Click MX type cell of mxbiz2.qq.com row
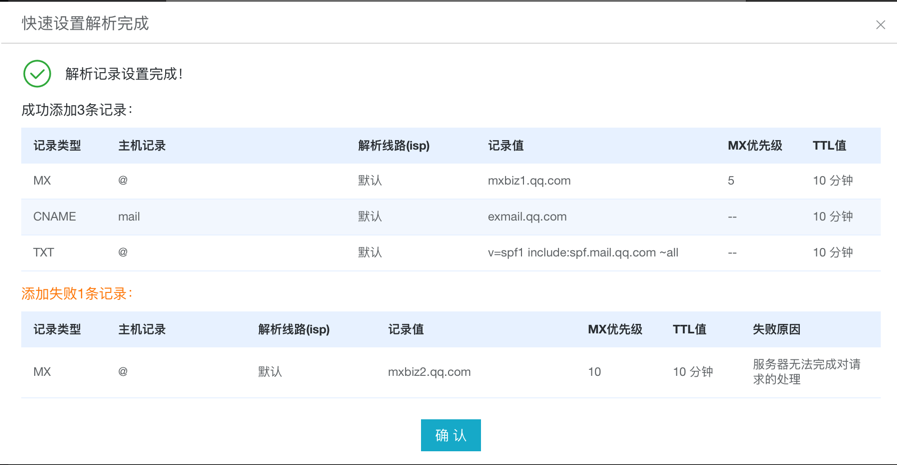Viewport: 897px width, 465px height. [x=42, y=372]
